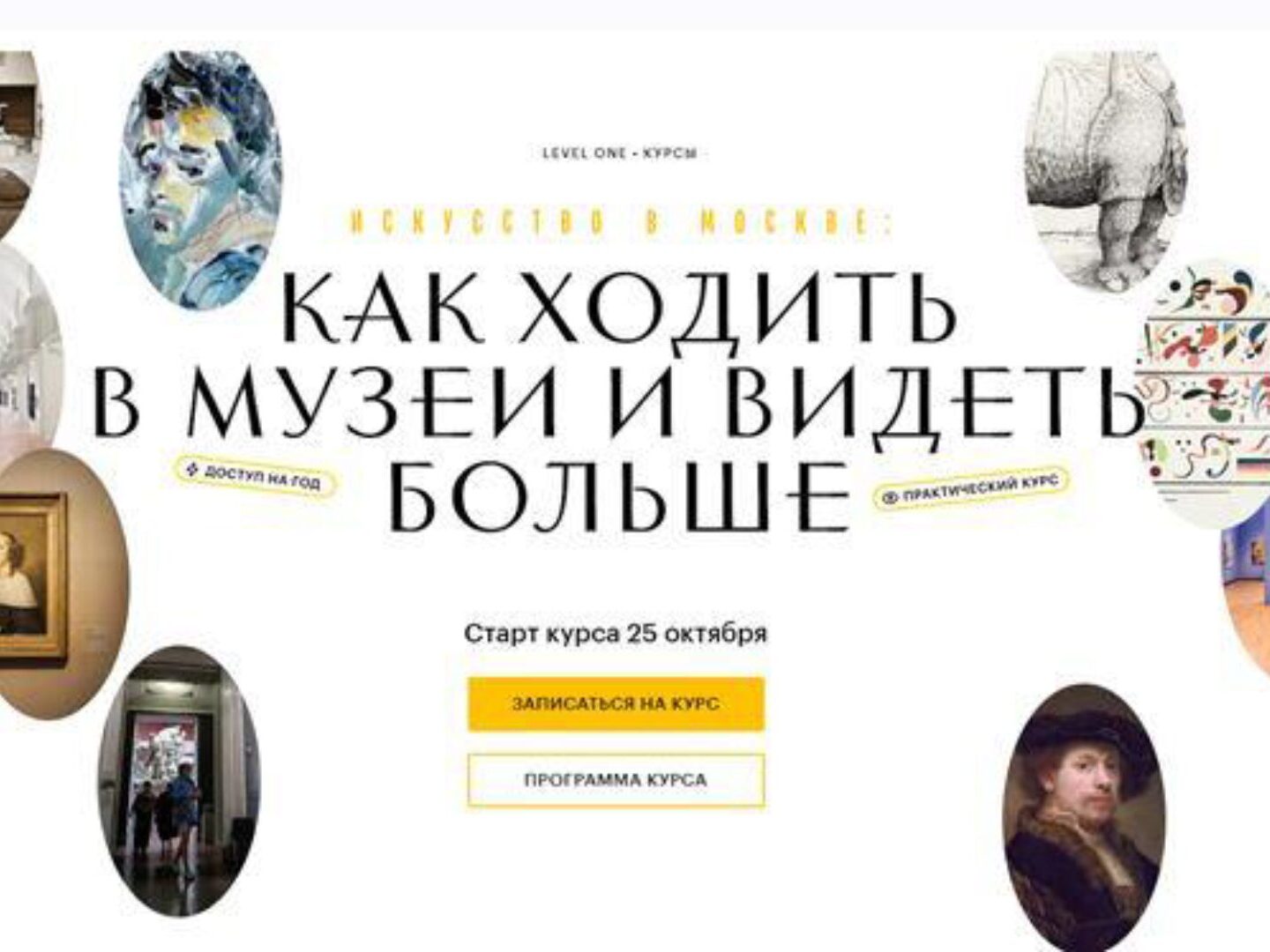Viewport: 1270px width, 952px height.
Task: Click the Искусство в Москве yellow subtitle
Action: coord(622,223)
